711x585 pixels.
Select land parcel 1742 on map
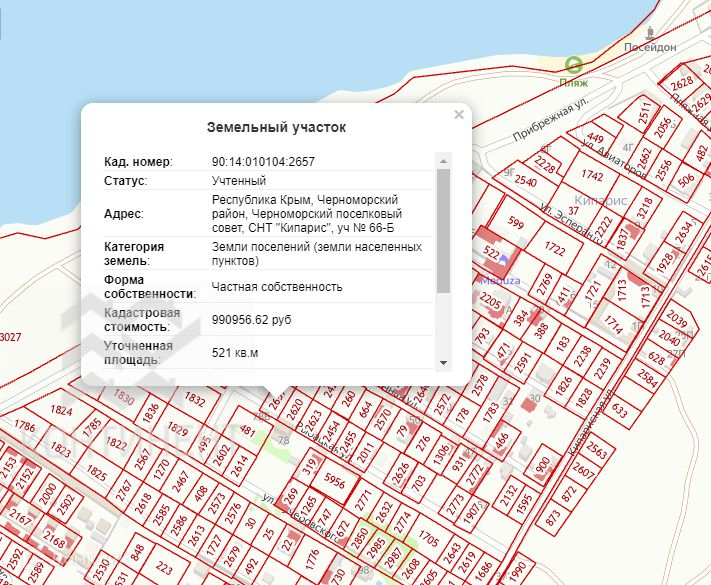tap(592, 175)
